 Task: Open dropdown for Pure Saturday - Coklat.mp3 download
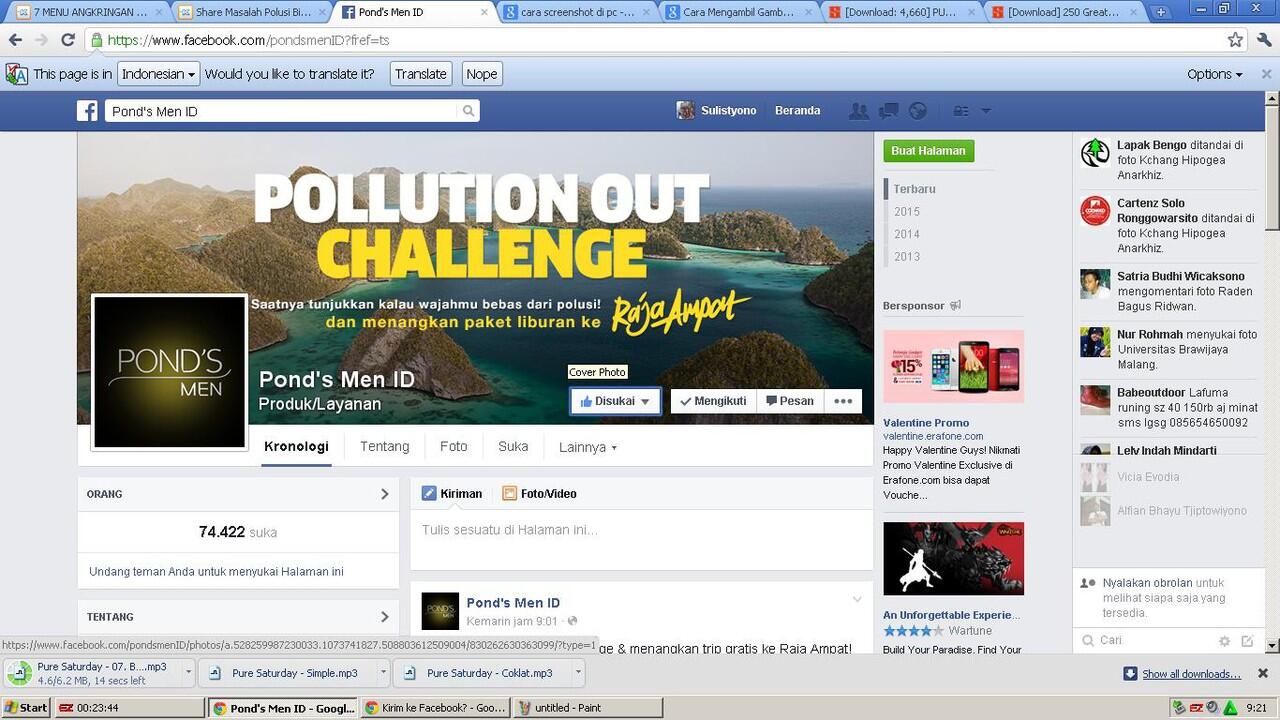point(578,673)
